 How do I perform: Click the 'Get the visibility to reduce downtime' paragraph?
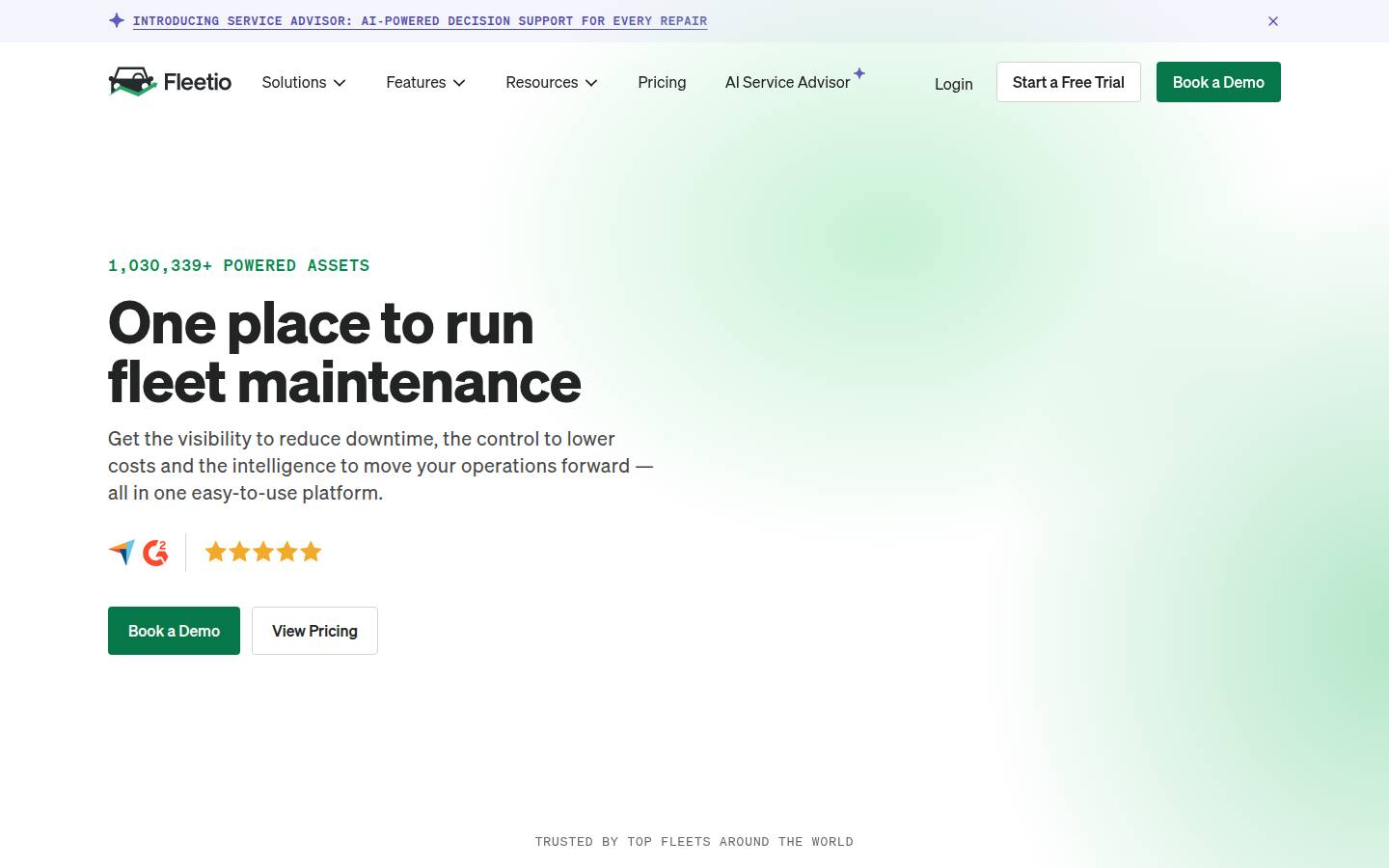point(381,466)
